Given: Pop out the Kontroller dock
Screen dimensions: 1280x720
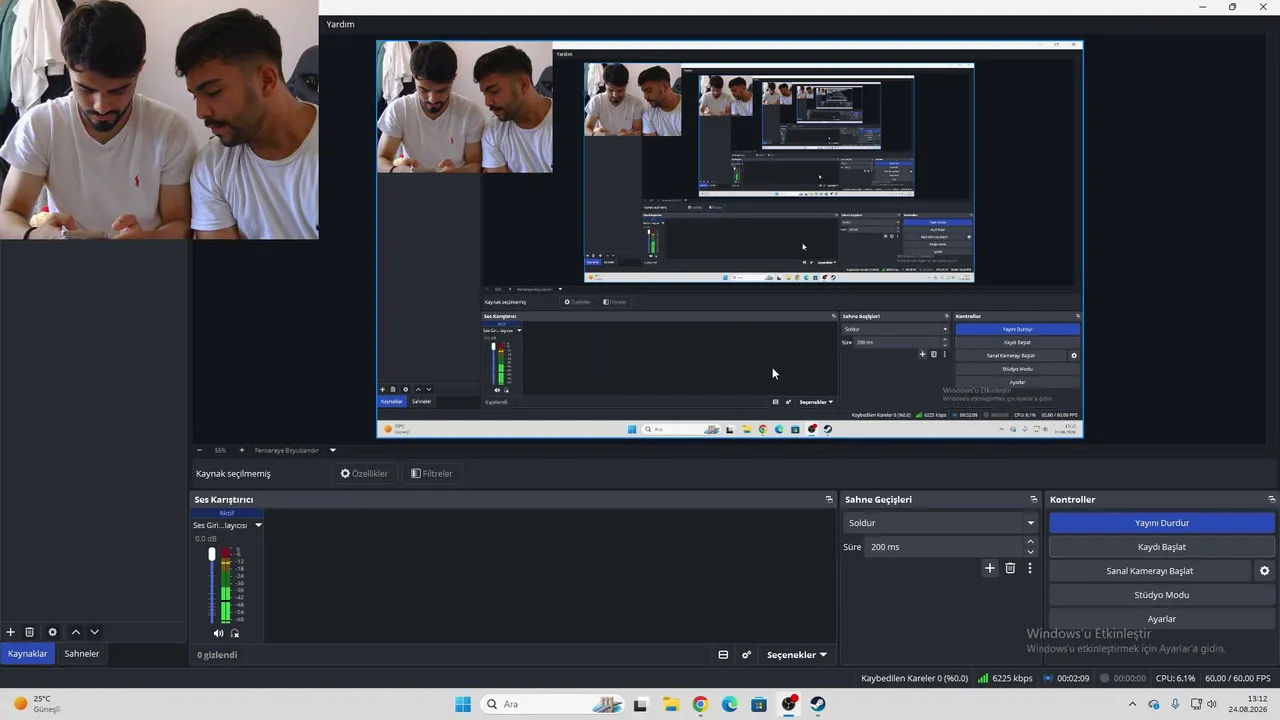Looking at the screenshot, I should [x=1272, y=499].
